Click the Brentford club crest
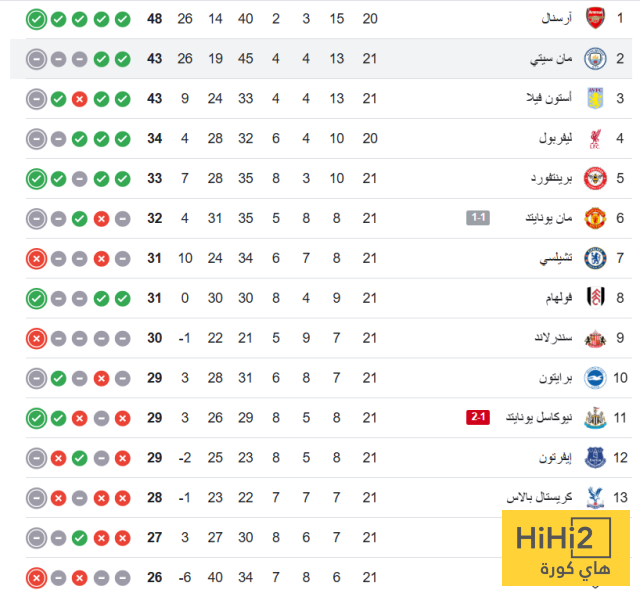 [594, 178]
